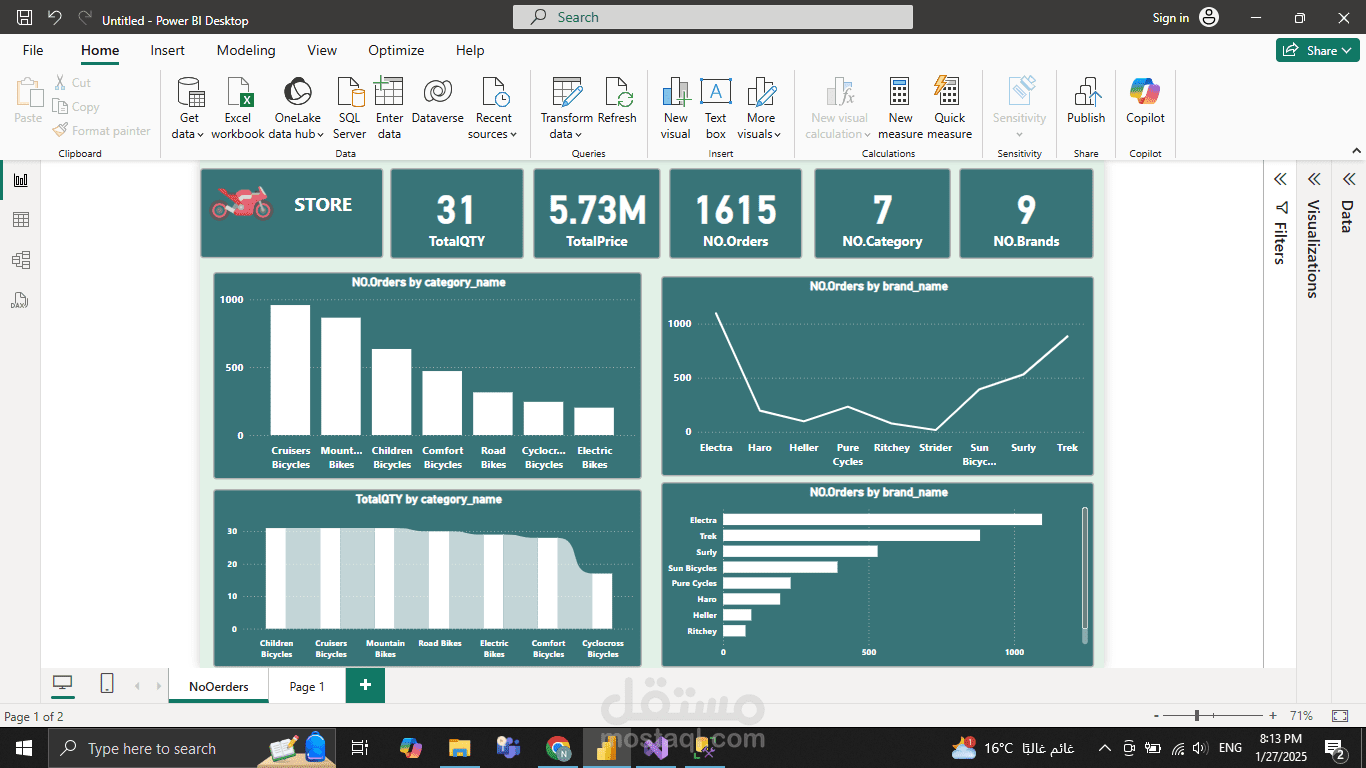The width and height of the screenshot is (1366, 768).
Task: Import from Excel workbook
Action: pos(238,108)
